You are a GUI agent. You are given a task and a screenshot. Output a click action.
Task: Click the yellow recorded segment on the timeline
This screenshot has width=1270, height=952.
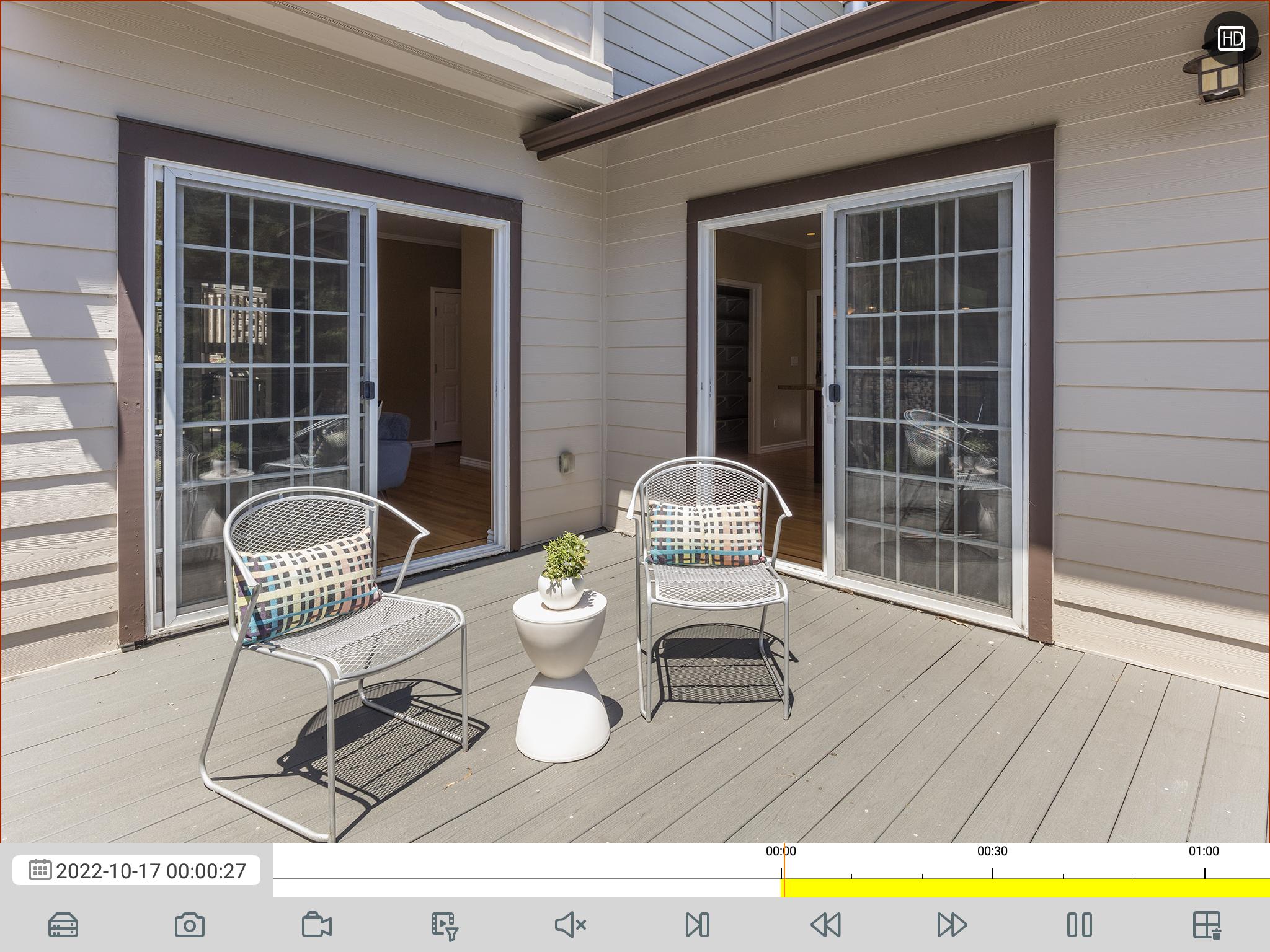tap(1025, 888)
